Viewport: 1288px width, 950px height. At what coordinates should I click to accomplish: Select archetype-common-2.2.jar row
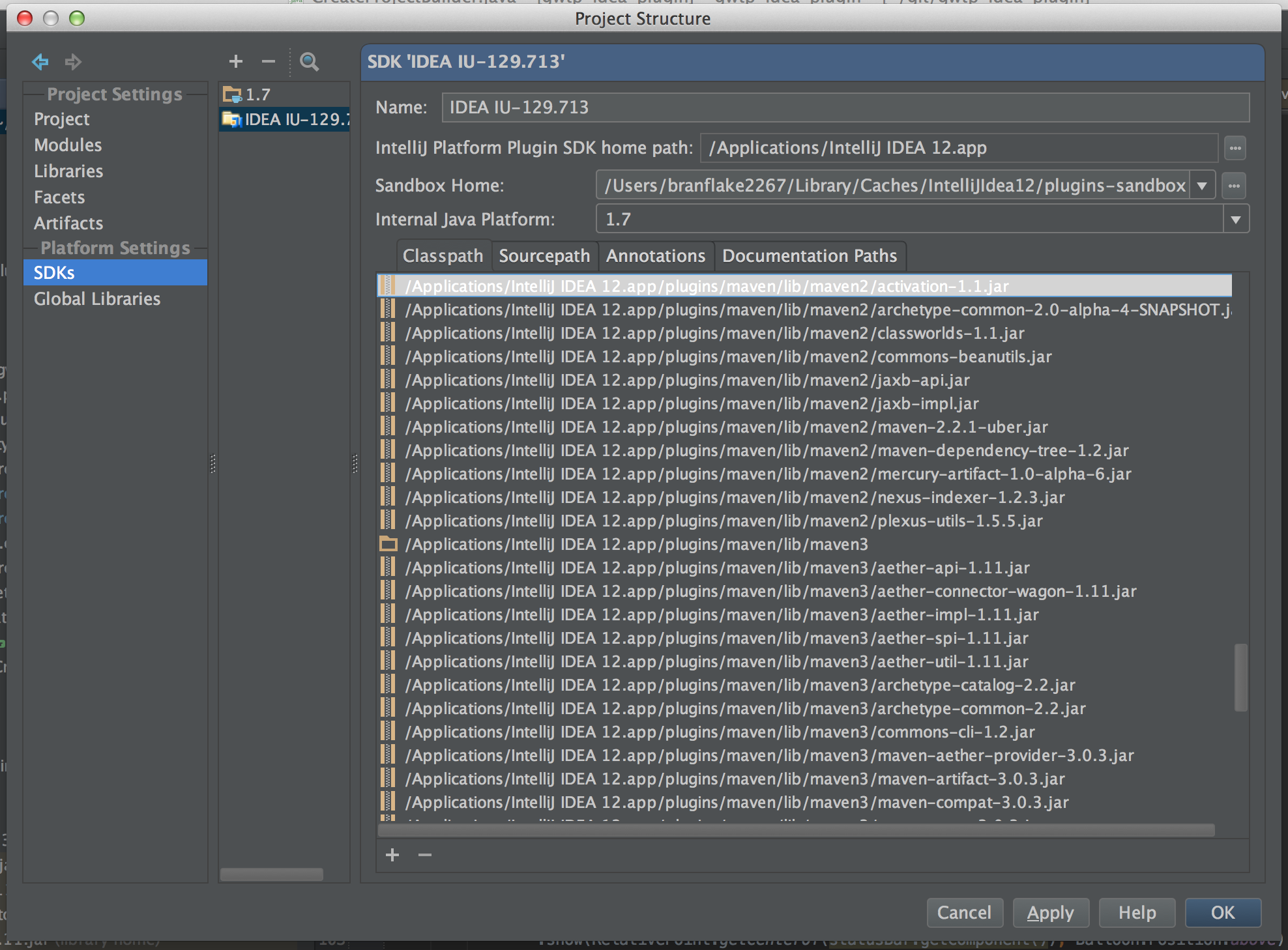pos(804,708)
